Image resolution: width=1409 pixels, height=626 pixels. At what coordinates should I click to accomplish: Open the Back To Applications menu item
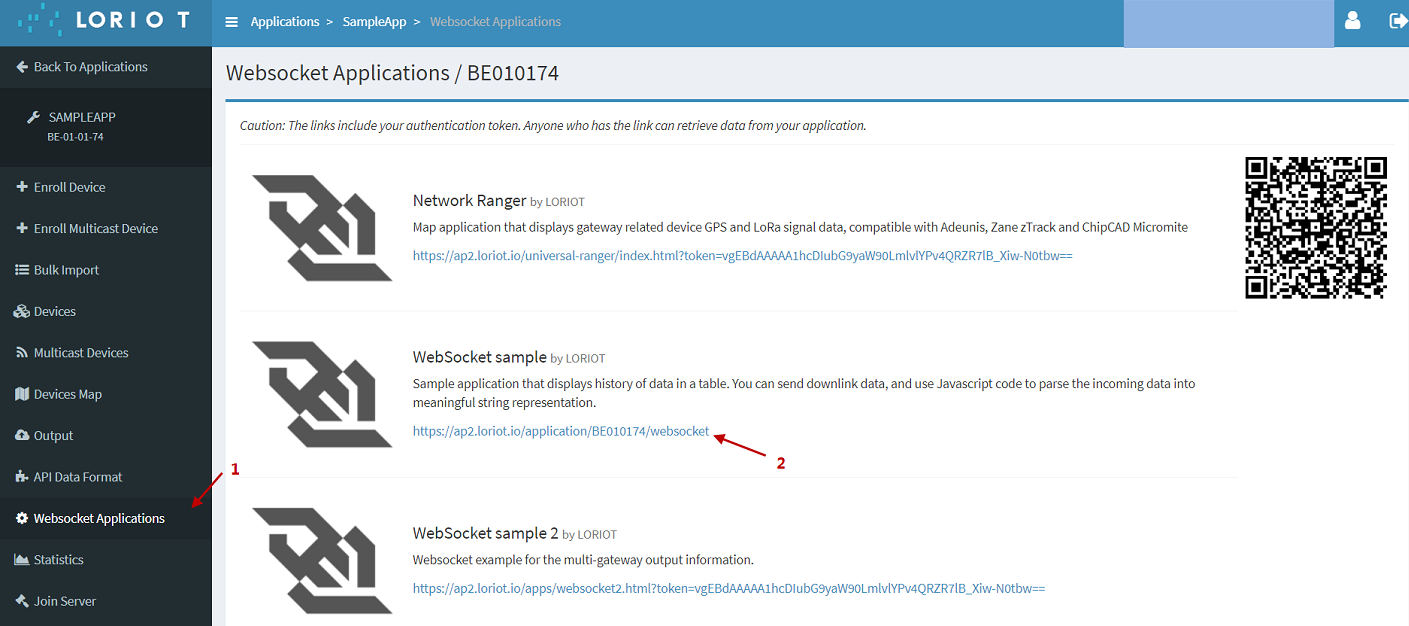[x=105, y=67]
